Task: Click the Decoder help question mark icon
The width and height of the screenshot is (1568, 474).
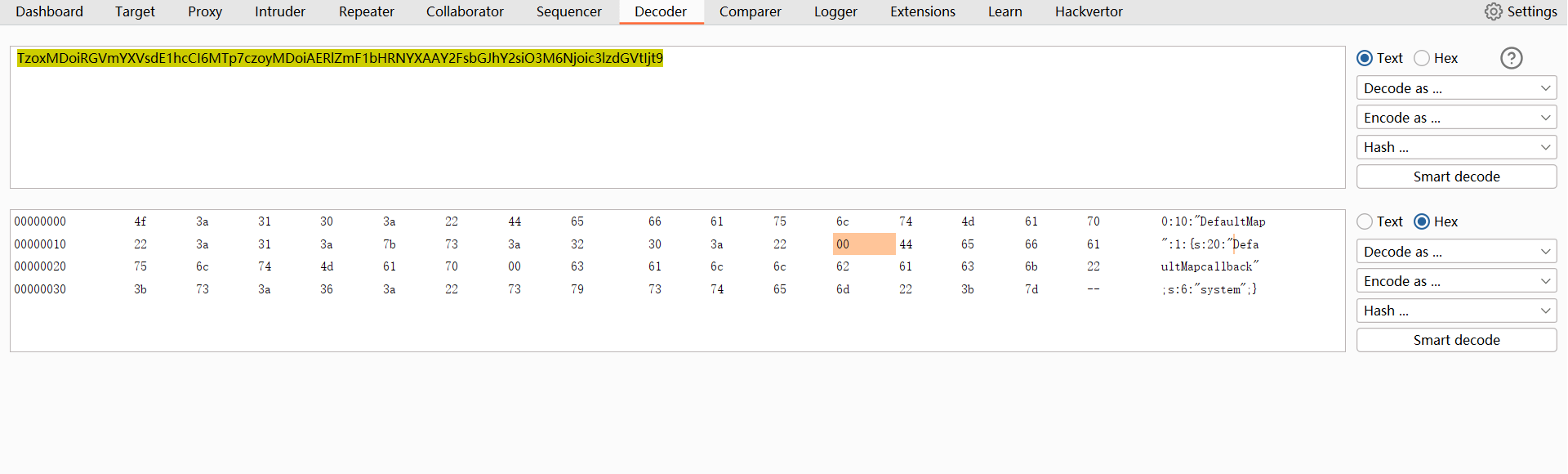Action: click(1512, 58)
